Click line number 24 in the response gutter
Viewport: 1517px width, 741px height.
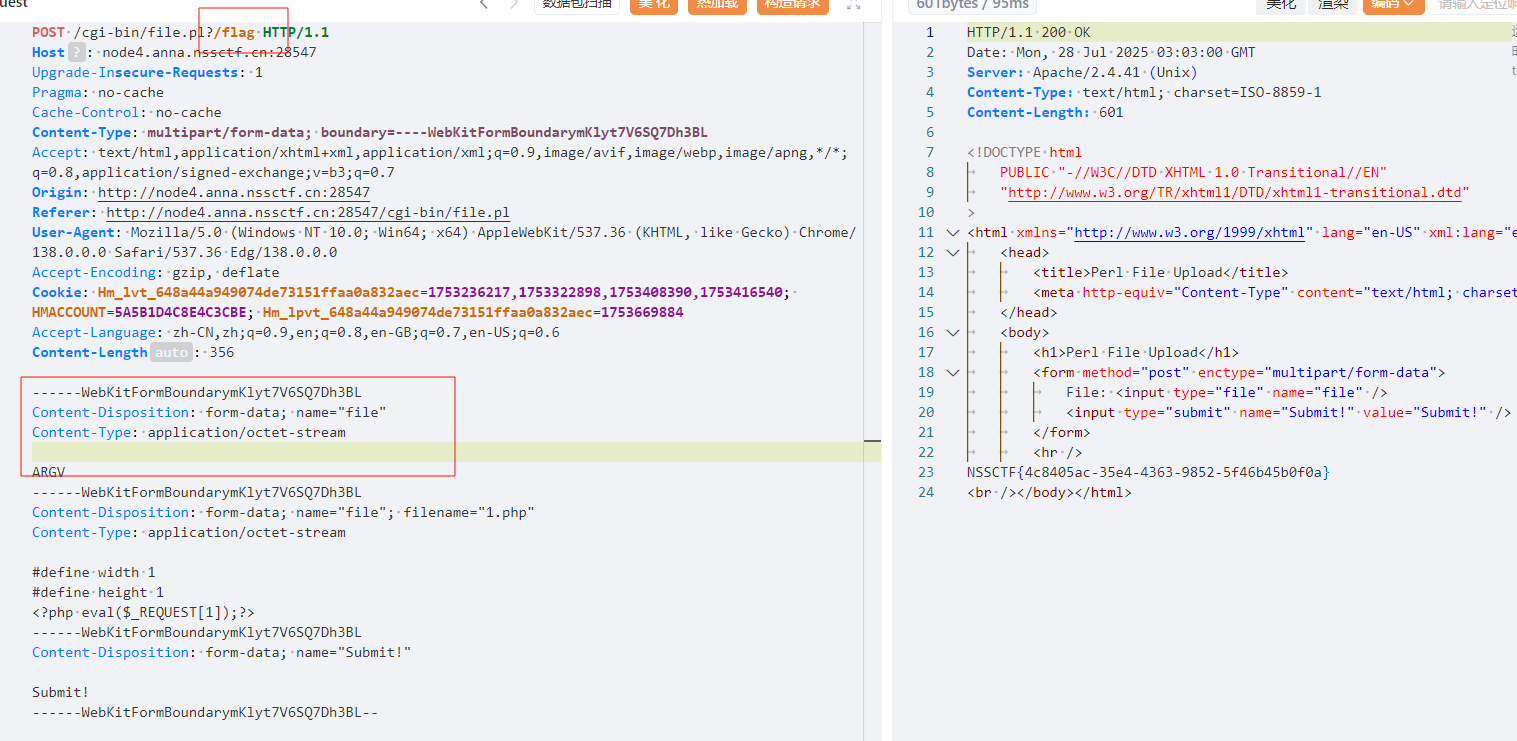click(x=925, y=492)
